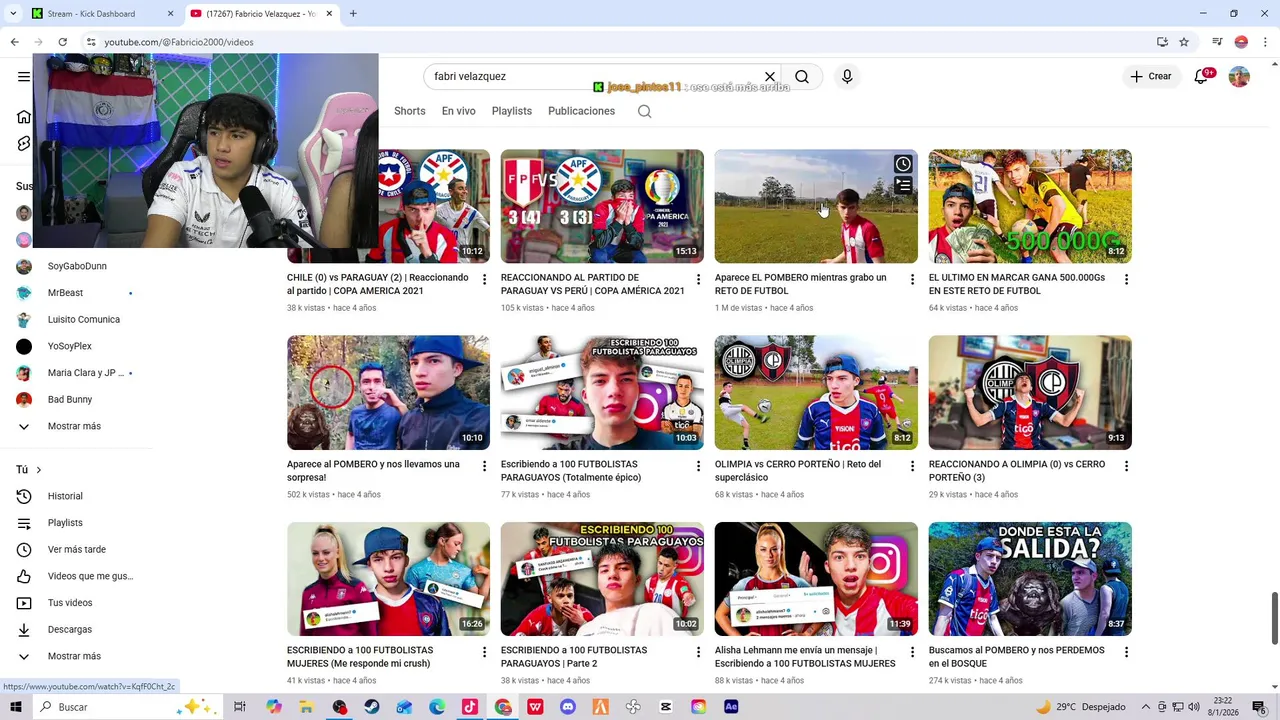Open MrBeast subscription channel

pos(65,293)
